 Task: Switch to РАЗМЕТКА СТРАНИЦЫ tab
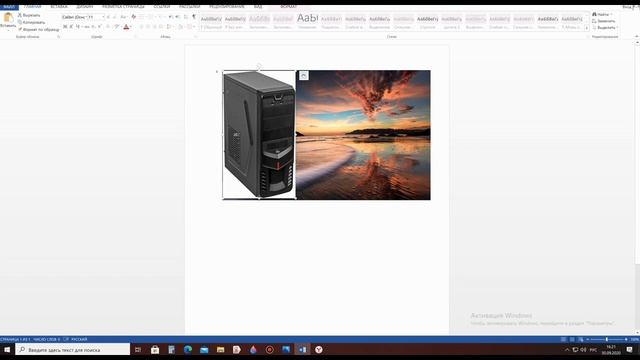pos(123,7)
